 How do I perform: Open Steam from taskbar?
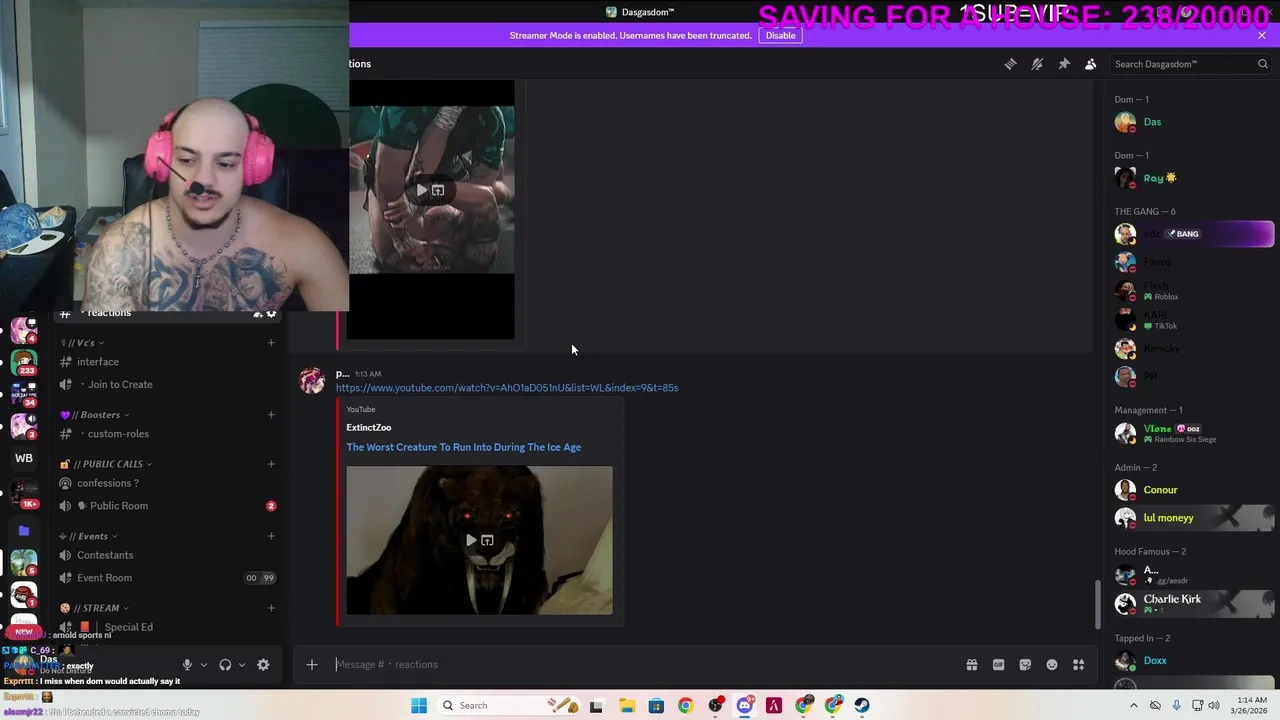pos(862,705)
